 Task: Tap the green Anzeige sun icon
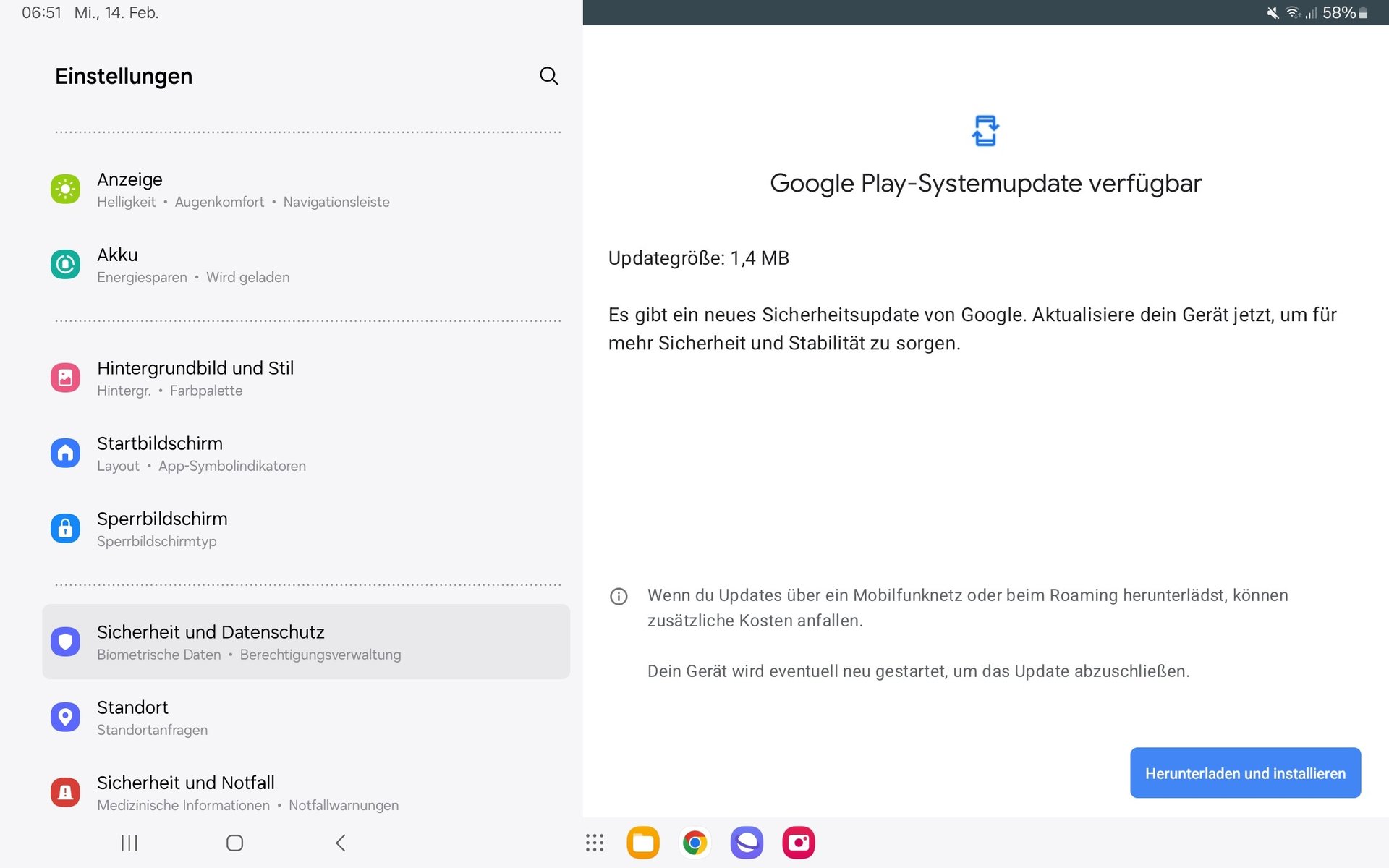65,190
